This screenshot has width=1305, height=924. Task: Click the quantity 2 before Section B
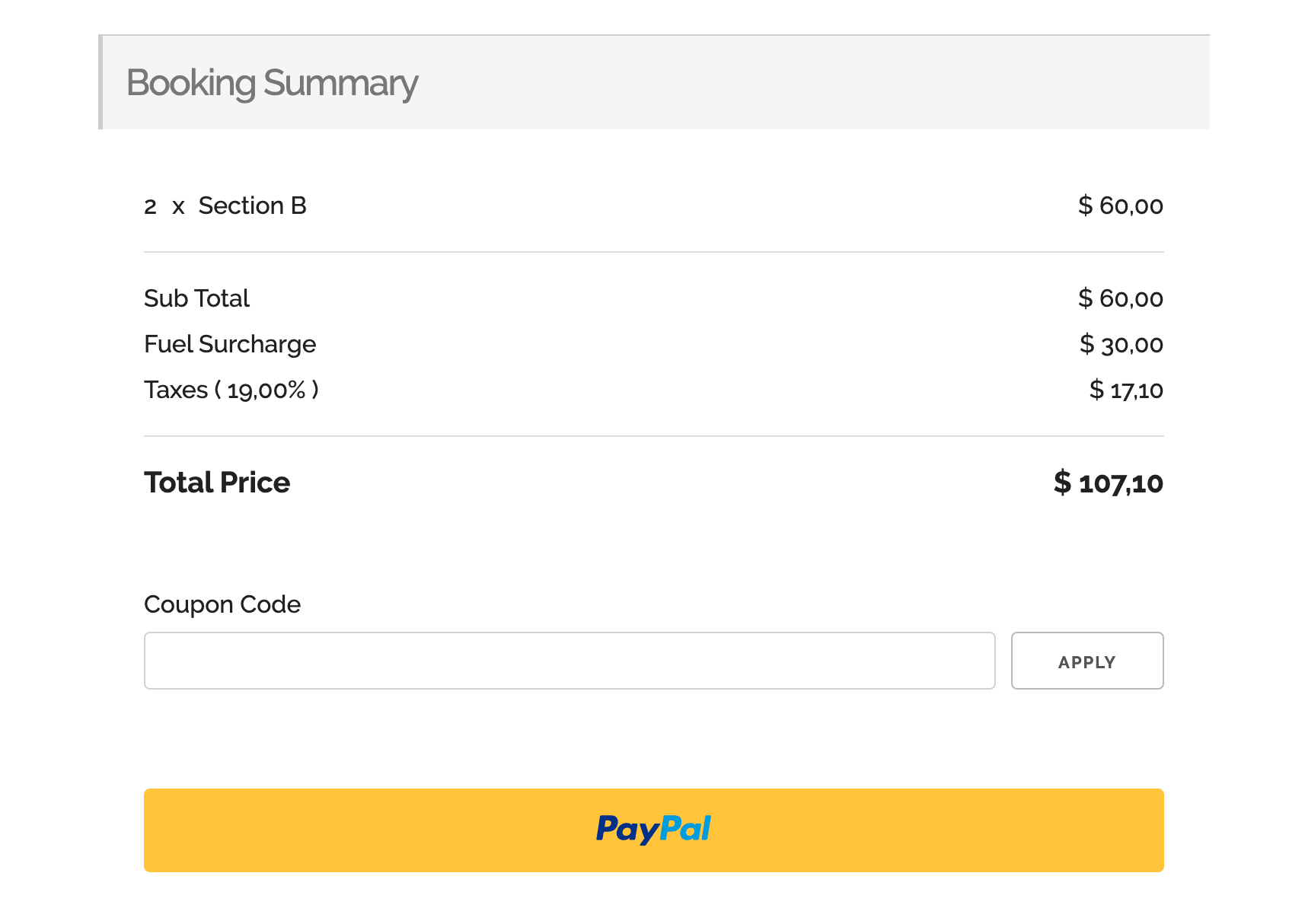[x=150, y=206]
